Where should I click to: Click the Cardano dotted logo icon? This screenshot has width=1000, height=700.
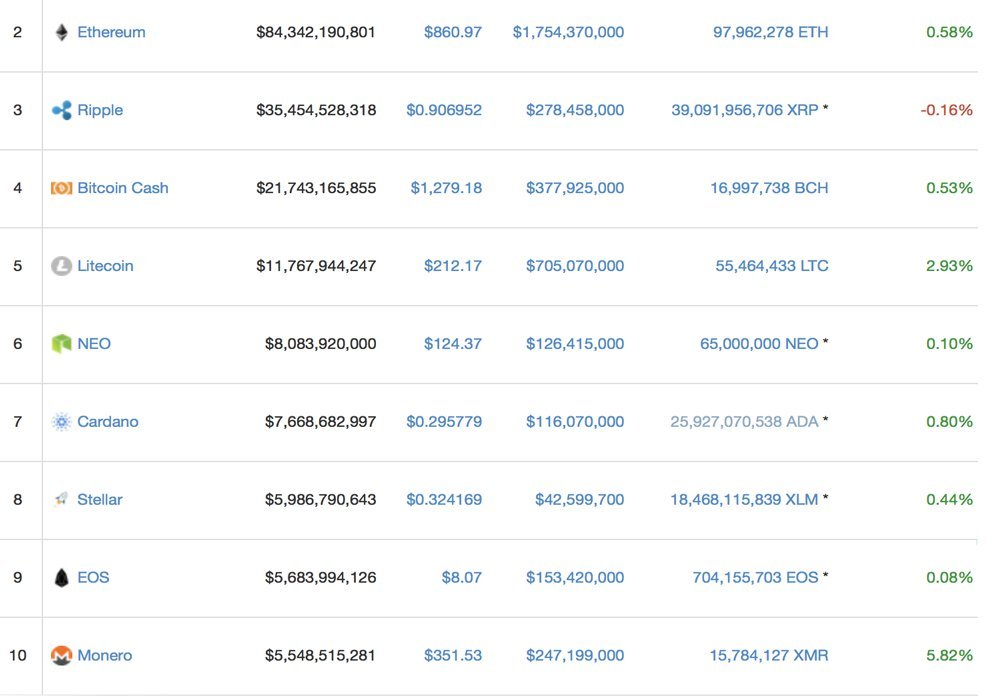click(61, 421)
